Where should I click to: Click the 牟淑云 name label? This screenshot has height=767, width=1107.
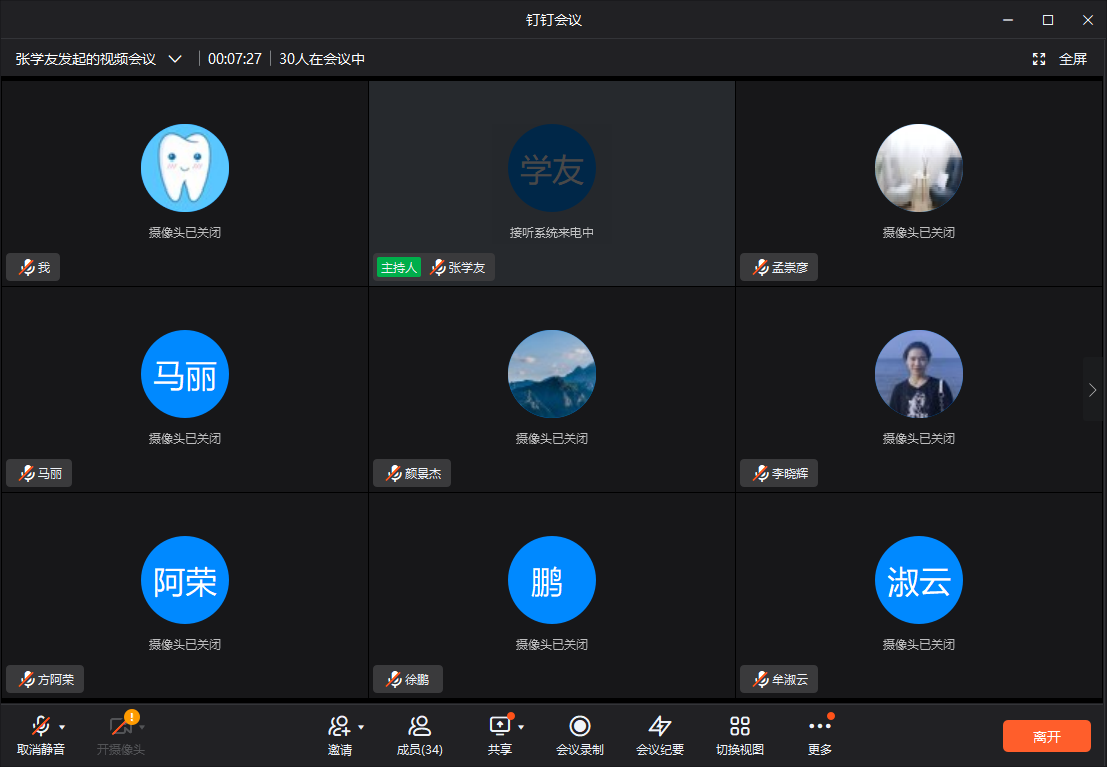[x=790, y=680]
